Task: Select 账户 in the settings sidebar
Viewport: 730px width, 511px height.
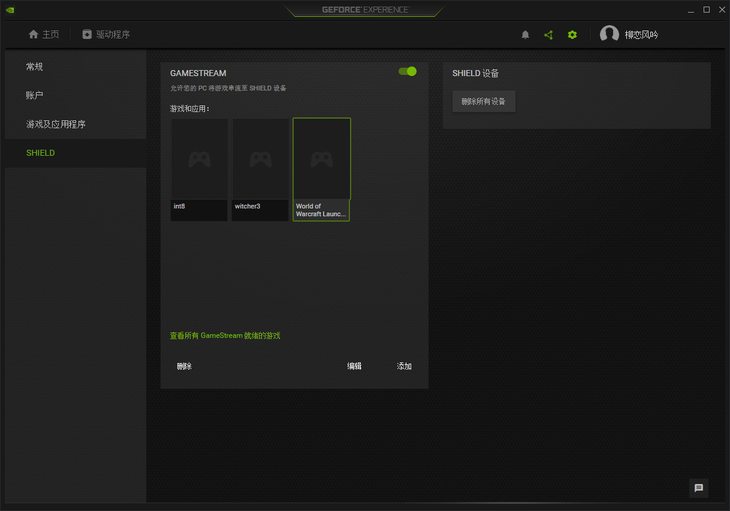Action: [x=76, y=95]
